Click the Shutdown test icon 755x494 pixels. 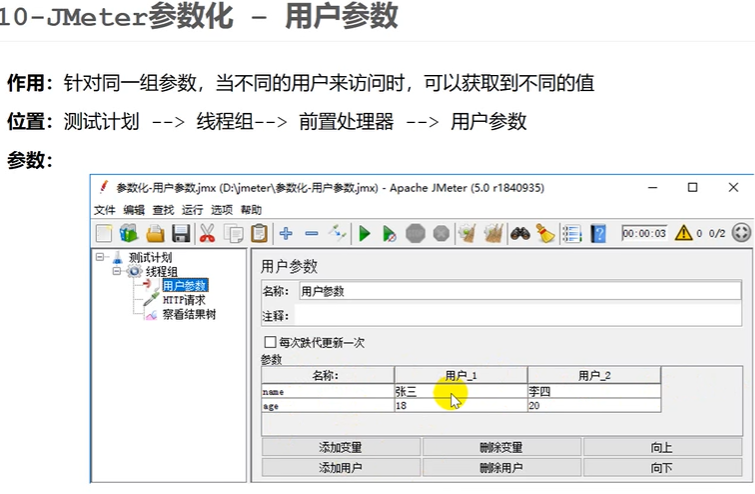pyautogui.click(x=441, y=234)
